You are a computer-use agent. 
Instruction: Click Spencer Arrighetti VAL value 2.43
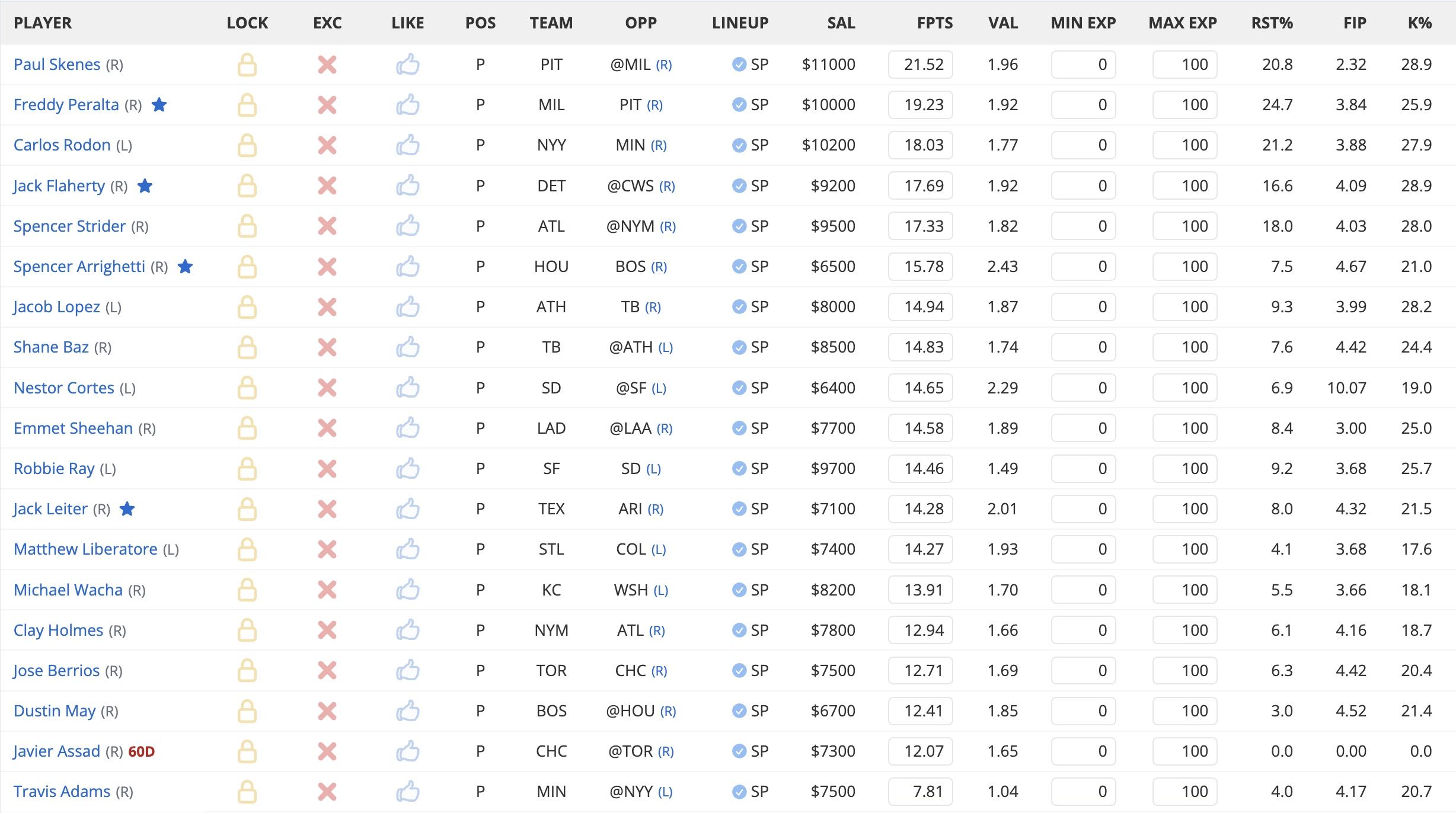click(1002, 267)
